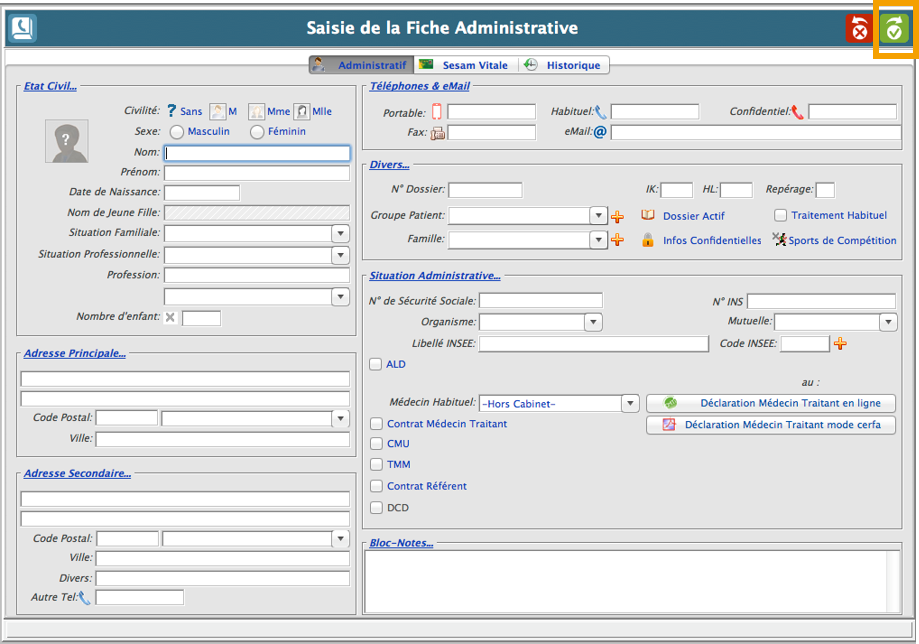The image size is (919, 644).
Task: Check the Contrat Médecin Traitant box
Action: coord(377,424)
